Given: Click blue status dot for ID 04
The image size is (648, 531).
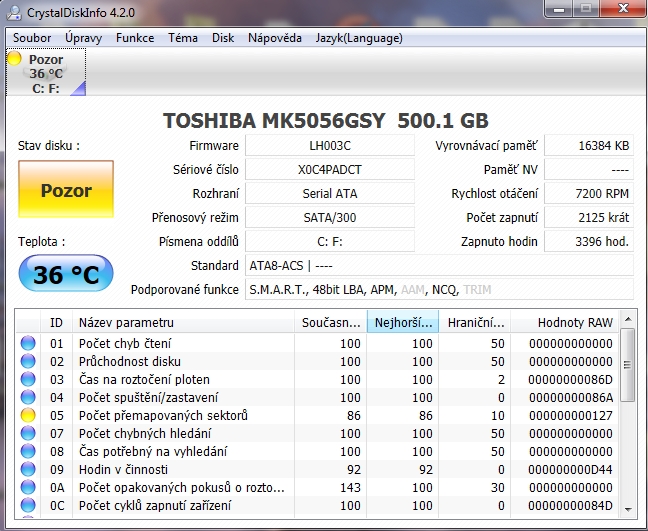Looking at the screenshot, I should (x=28, y=397).
